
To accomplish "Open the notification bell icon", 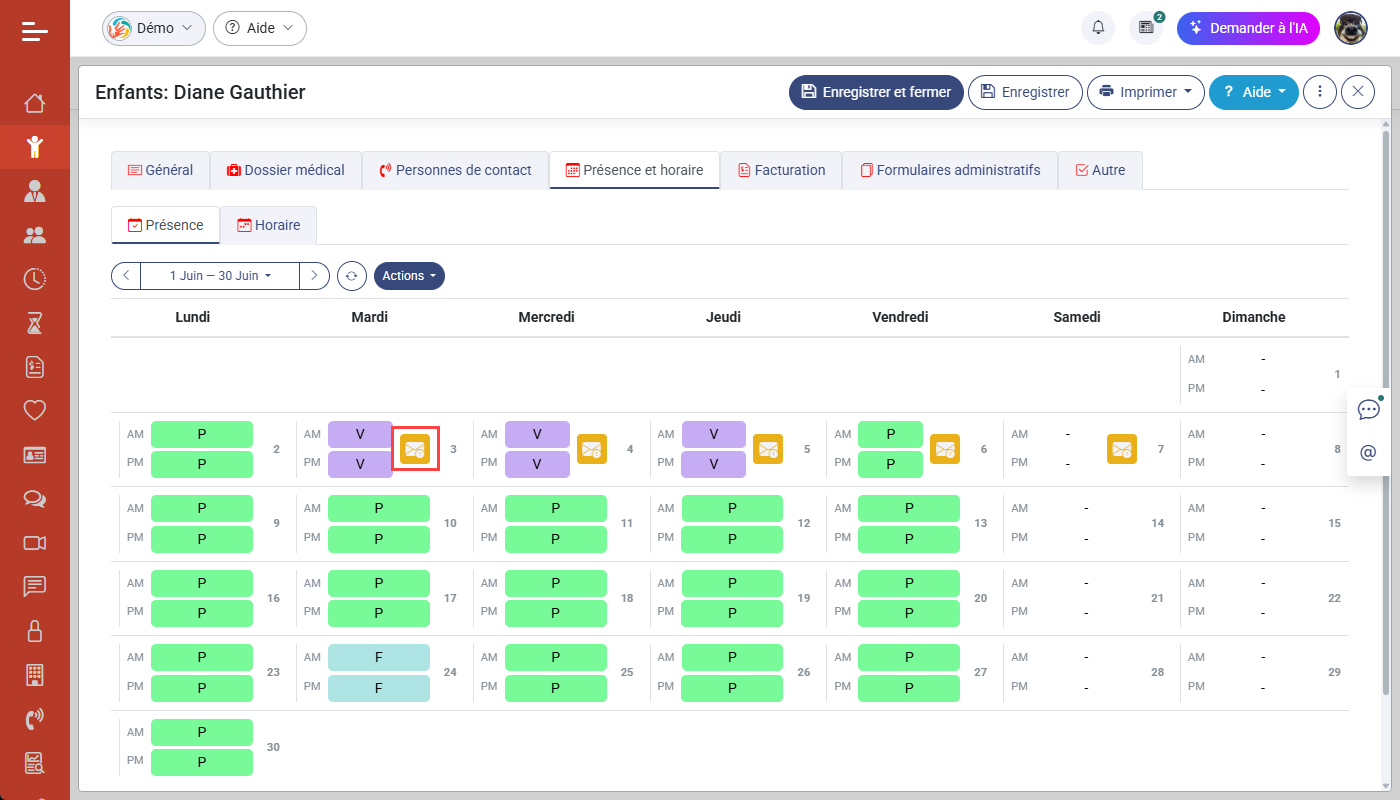I will pyautogui.click(x=1097, y=28).
